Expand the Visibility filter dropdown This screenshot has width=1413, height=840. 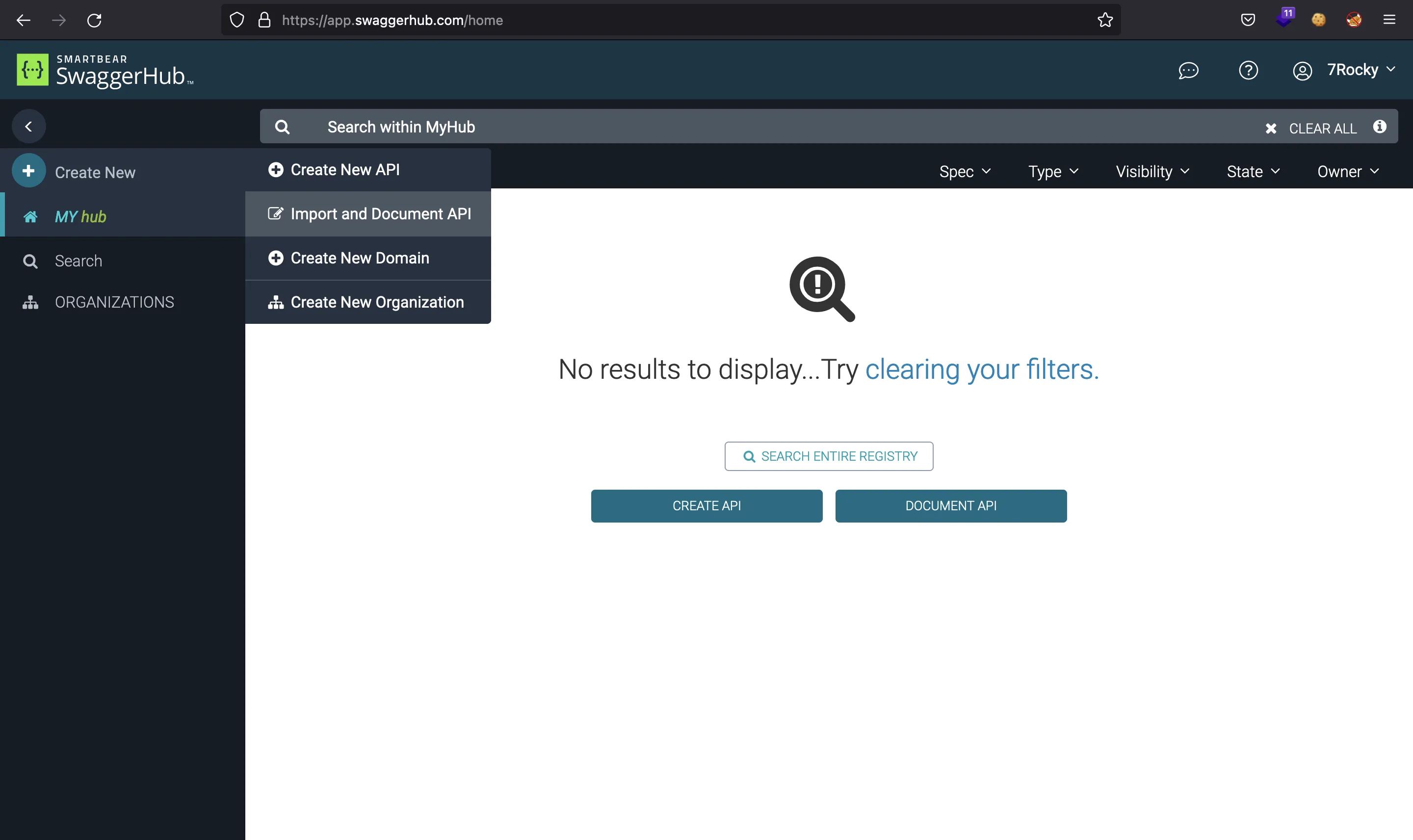pyautogui.click(x=1152, y=172)
